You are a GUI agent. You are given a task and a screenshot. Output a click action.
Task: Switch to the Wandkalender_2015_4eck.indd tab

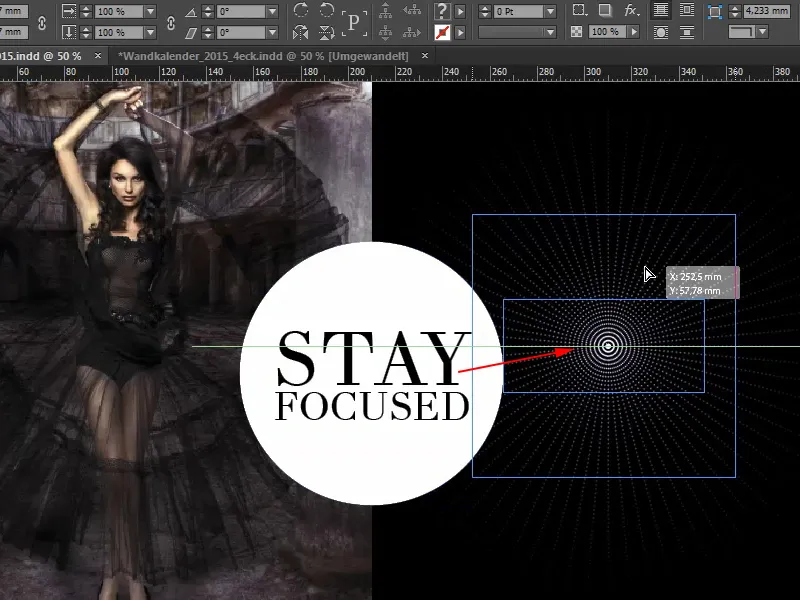click(263, 56)
